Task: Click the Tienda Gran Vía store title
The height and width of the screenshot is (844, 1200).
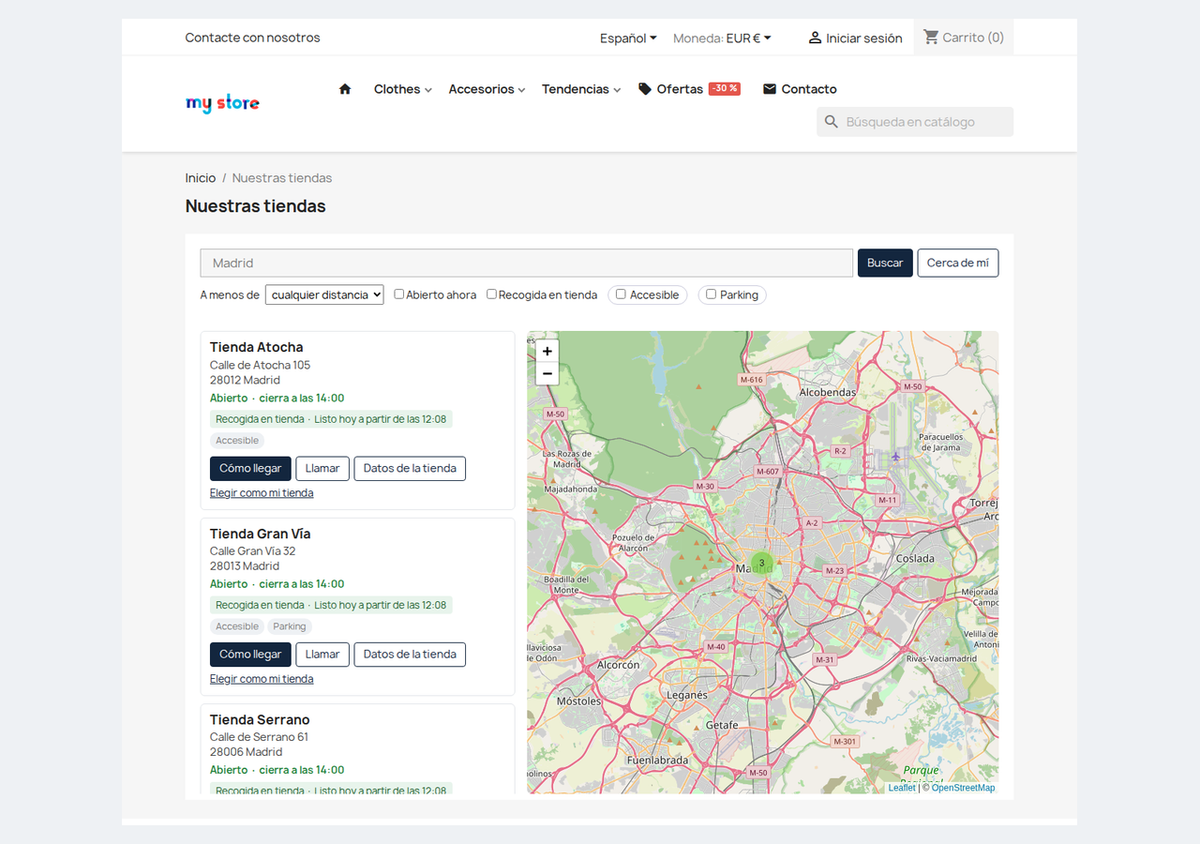Action: [260, 533]
